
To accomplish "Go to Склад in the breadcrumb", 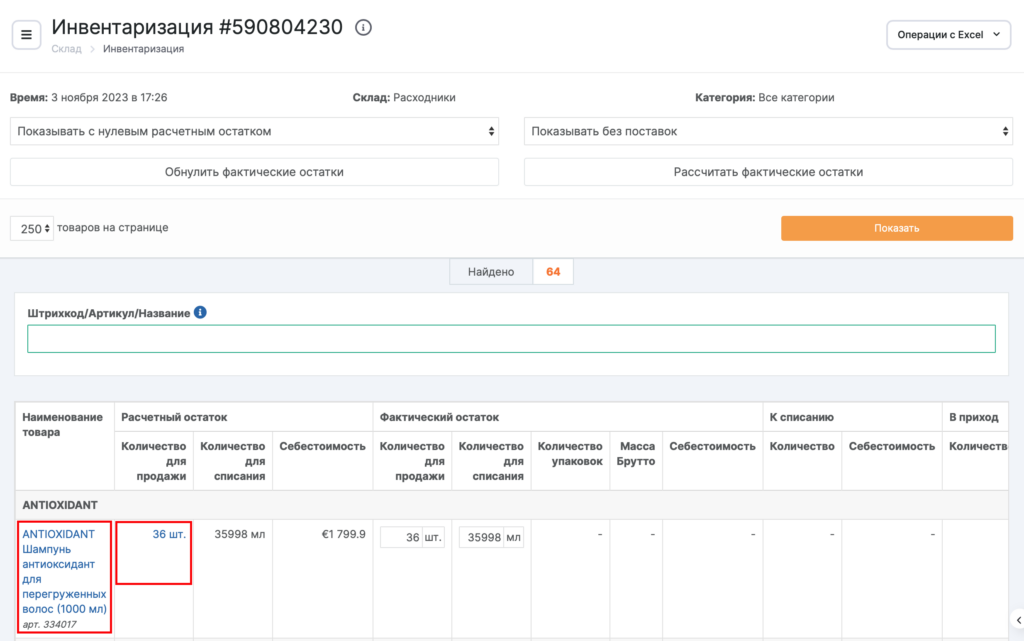I will (x=66, y=49).
